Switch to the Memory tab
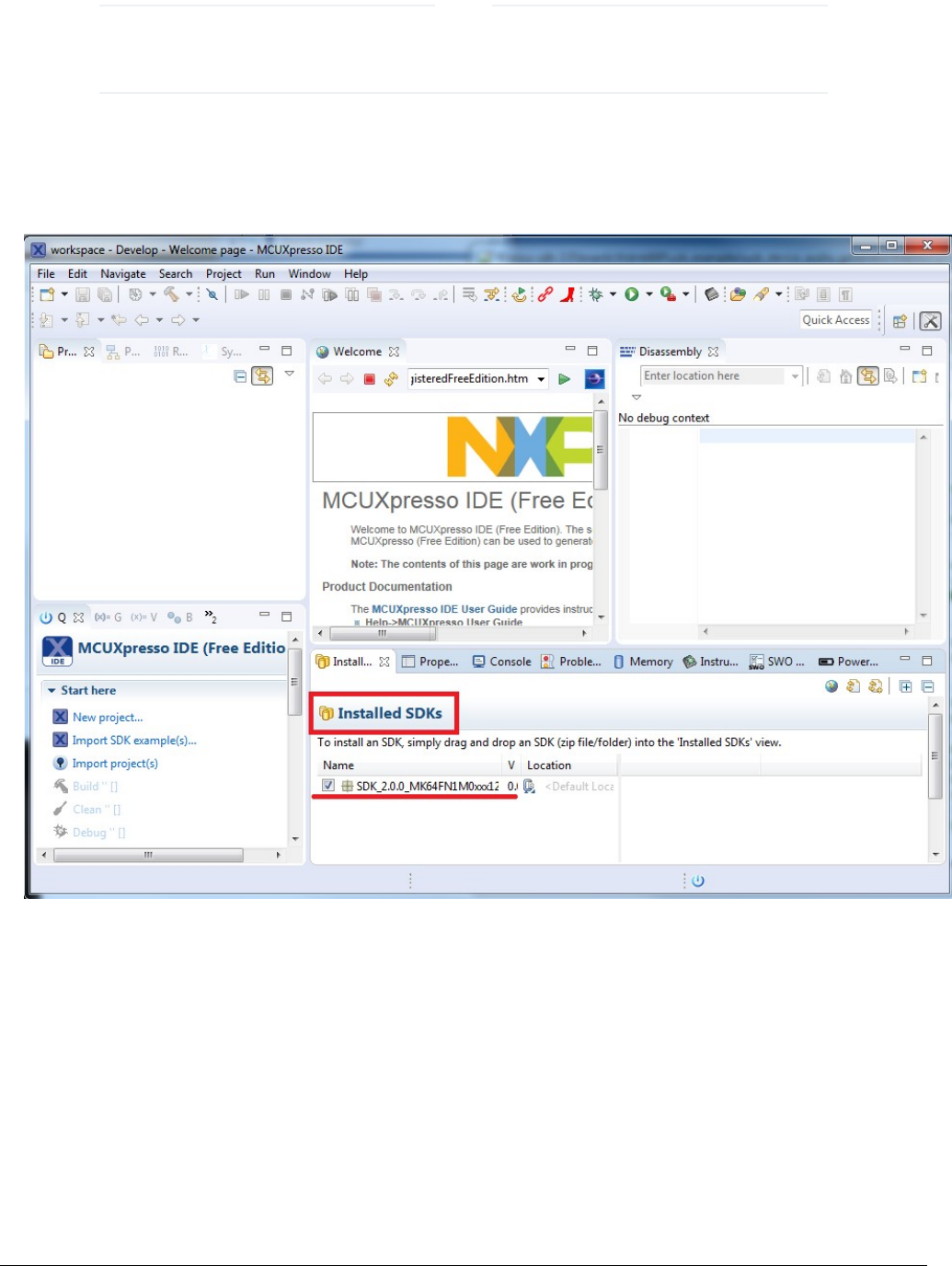 643,662
